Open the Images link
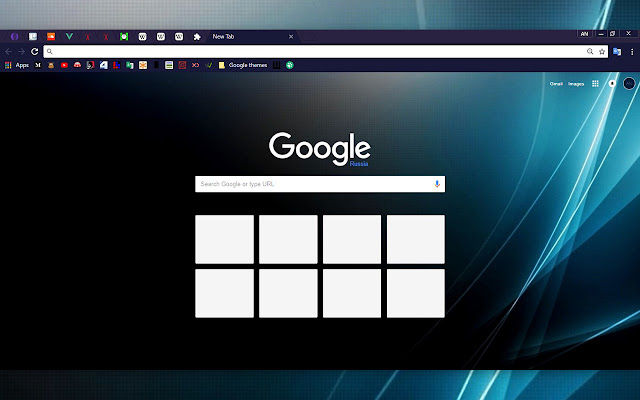Image resolution: width=640 pixels, height=400 pixels. point(576,84)
